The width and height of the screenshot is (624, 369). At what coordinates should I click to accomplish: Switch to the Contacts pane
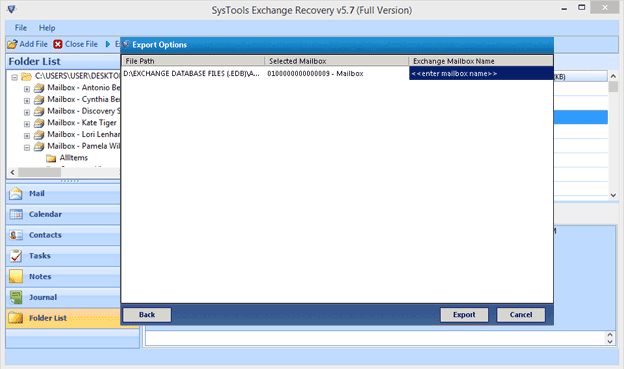coord(63,235)
